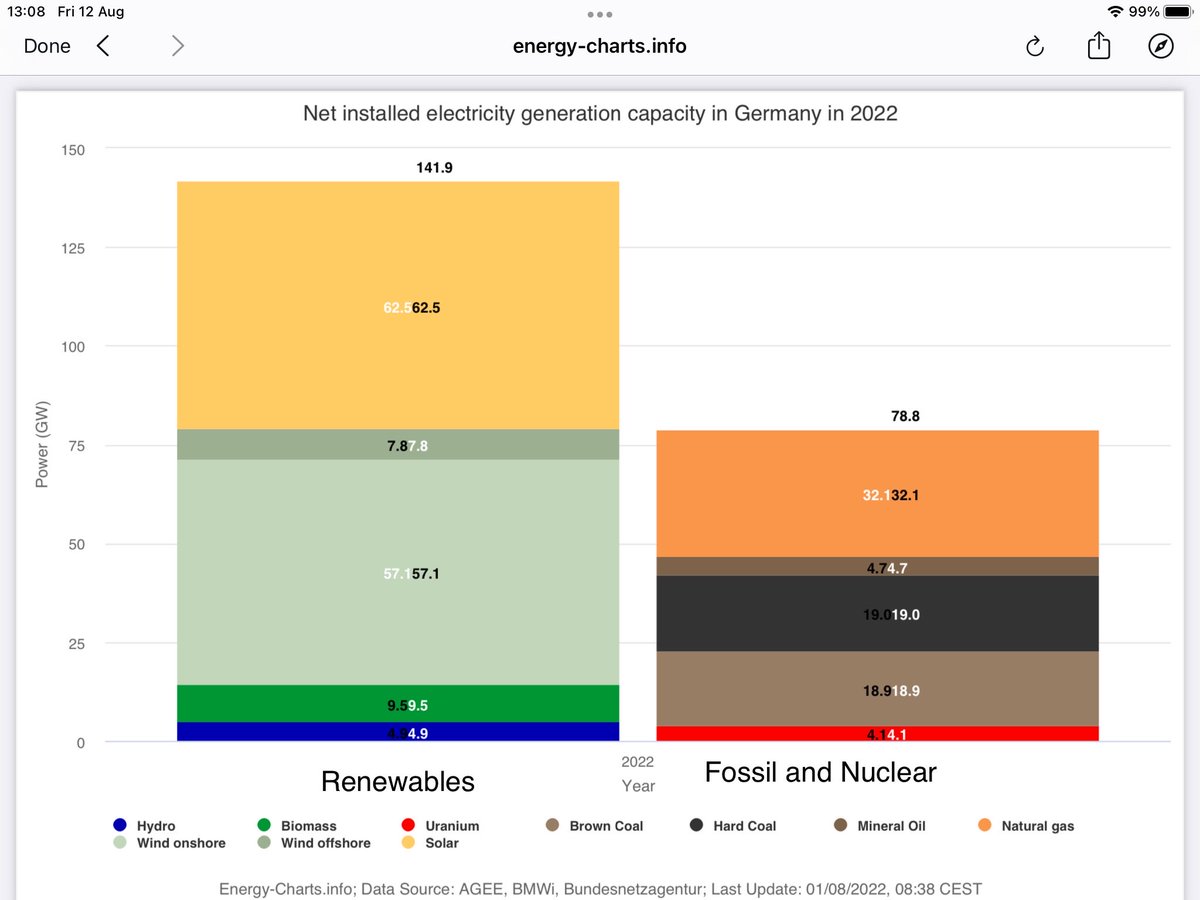
Task: Click the Fossil and Nuclear label
Action: tap(821, 772)
